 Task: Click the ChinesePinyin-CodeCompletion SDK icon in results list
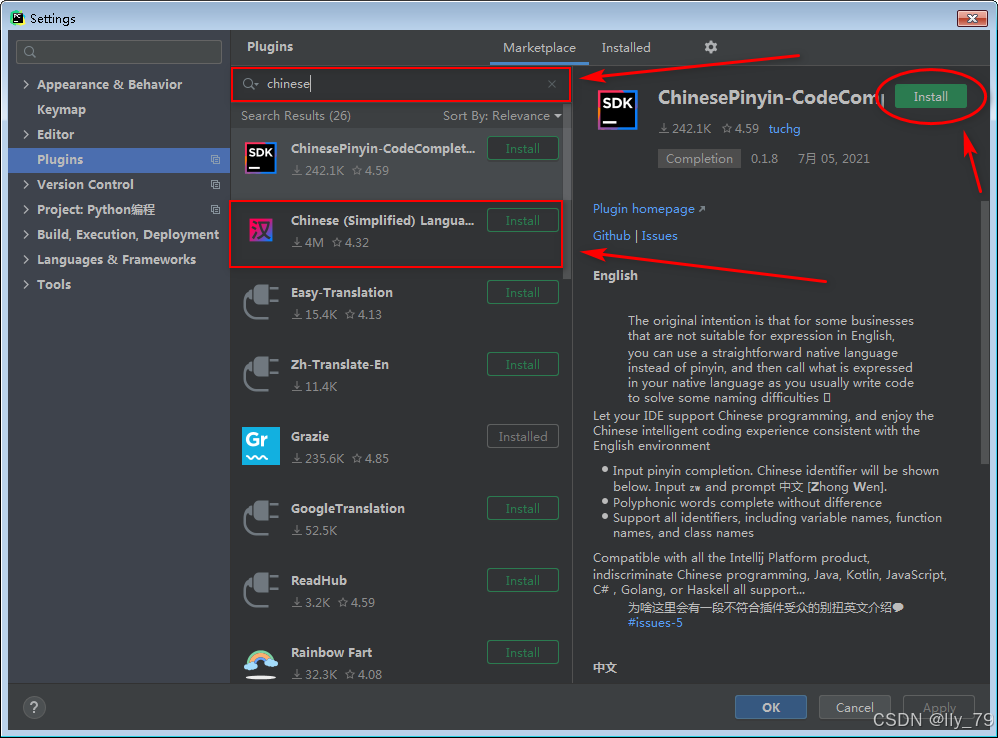[261, 158]
